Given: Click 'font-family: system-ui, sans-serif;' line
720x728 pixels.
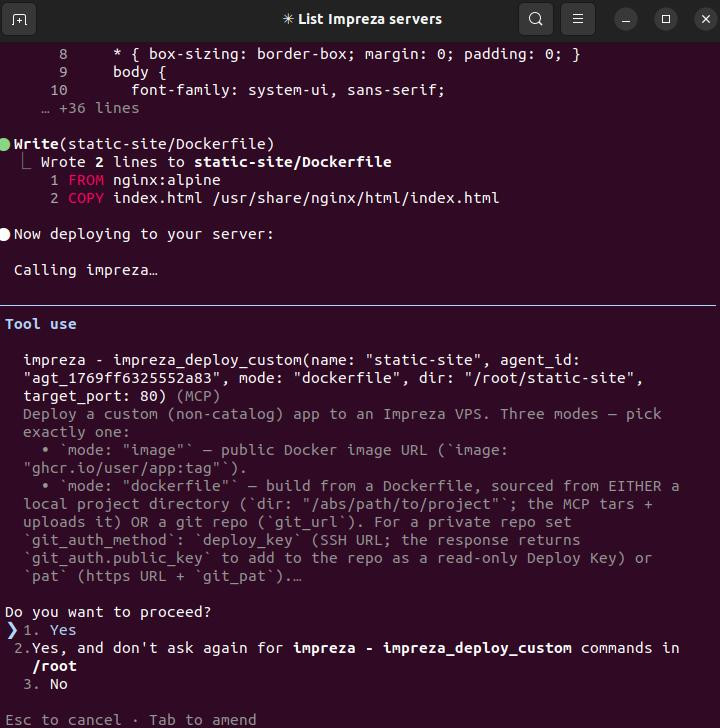Looking at the screenshot, I should click(x=288, y=90).
